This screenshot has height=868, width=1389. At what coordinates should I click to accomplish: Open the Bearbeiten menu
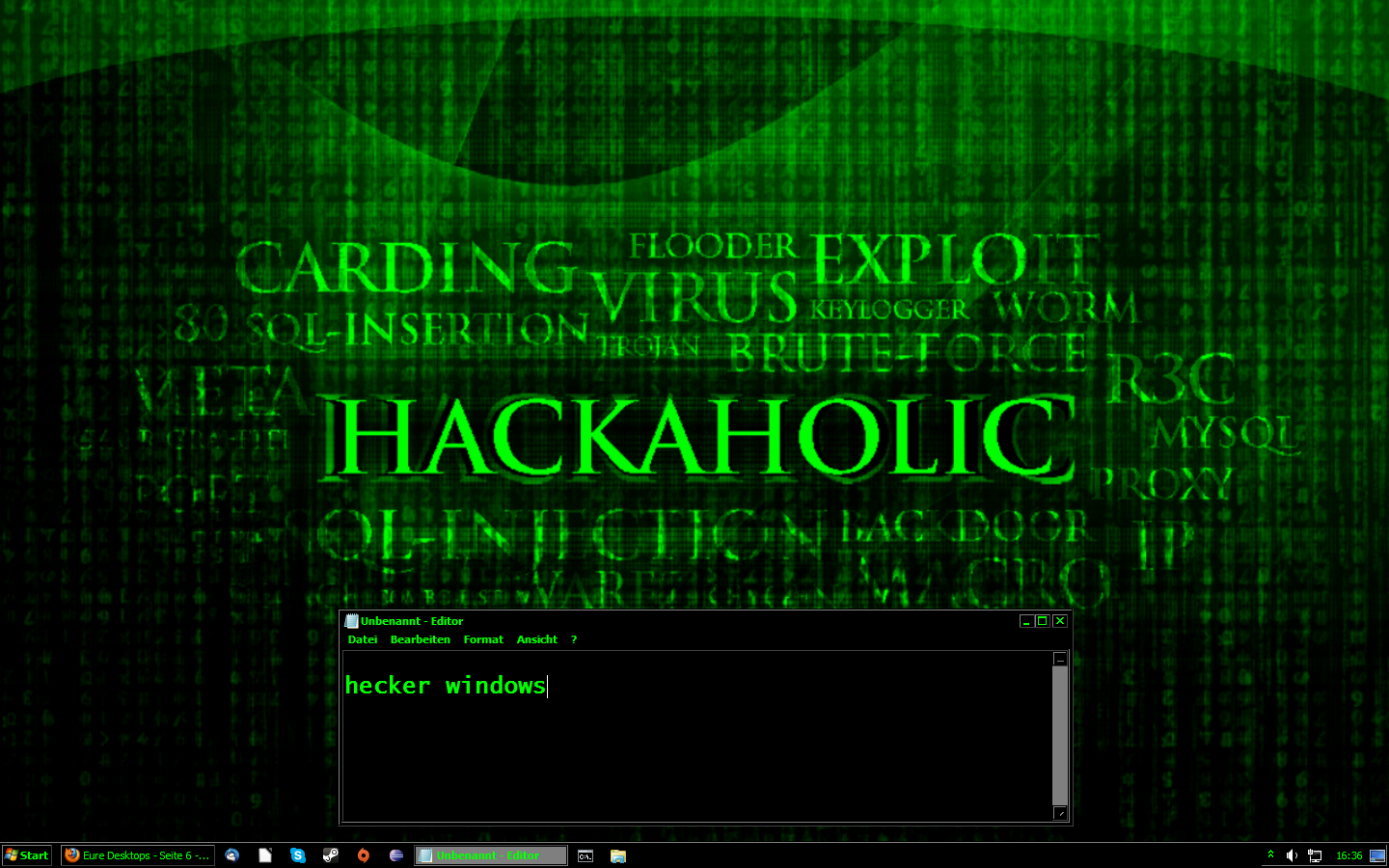pos(420,639)
